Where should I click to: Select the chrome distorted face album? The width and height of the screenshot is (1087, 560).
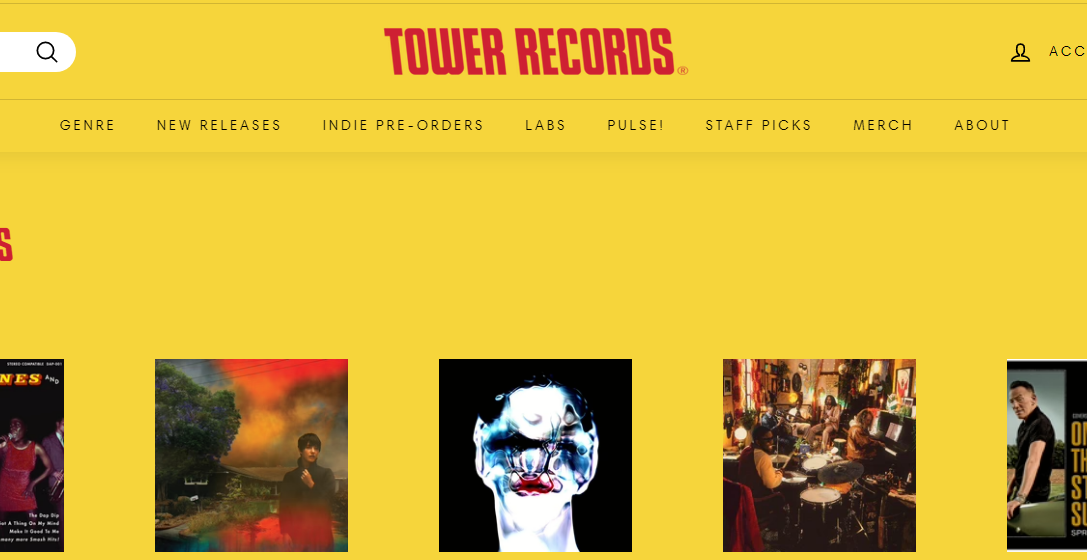pyautogui.click(x=535, y=455)
